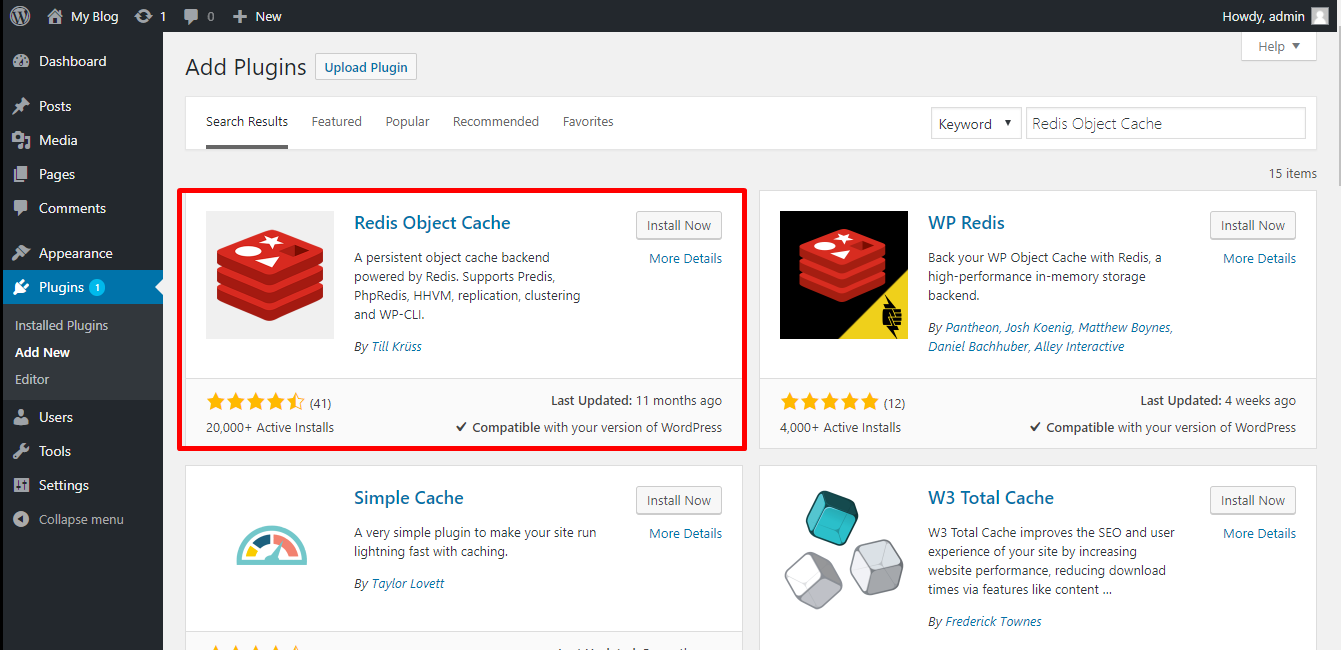Image resolution: width=1341 pixels, height=650 pixels.
Task: Click the Users icon in sidebar
Action: [21, 417]
